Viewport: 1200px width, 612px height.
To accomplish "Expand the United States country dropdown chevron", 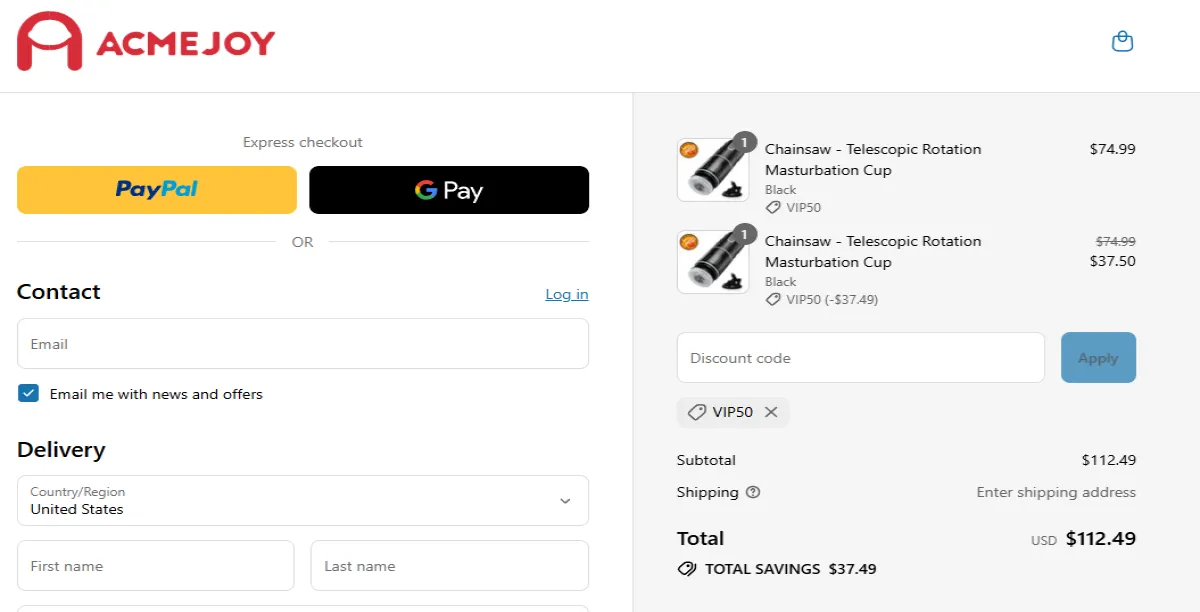I will coord(566,500).
